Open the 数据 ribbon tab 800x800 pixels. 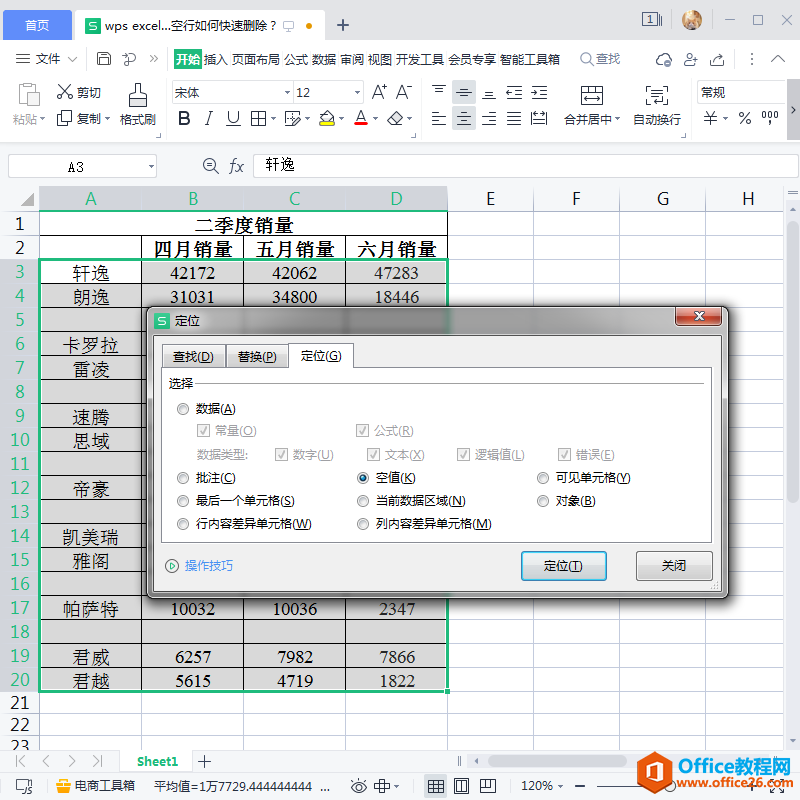click(324, 59)
